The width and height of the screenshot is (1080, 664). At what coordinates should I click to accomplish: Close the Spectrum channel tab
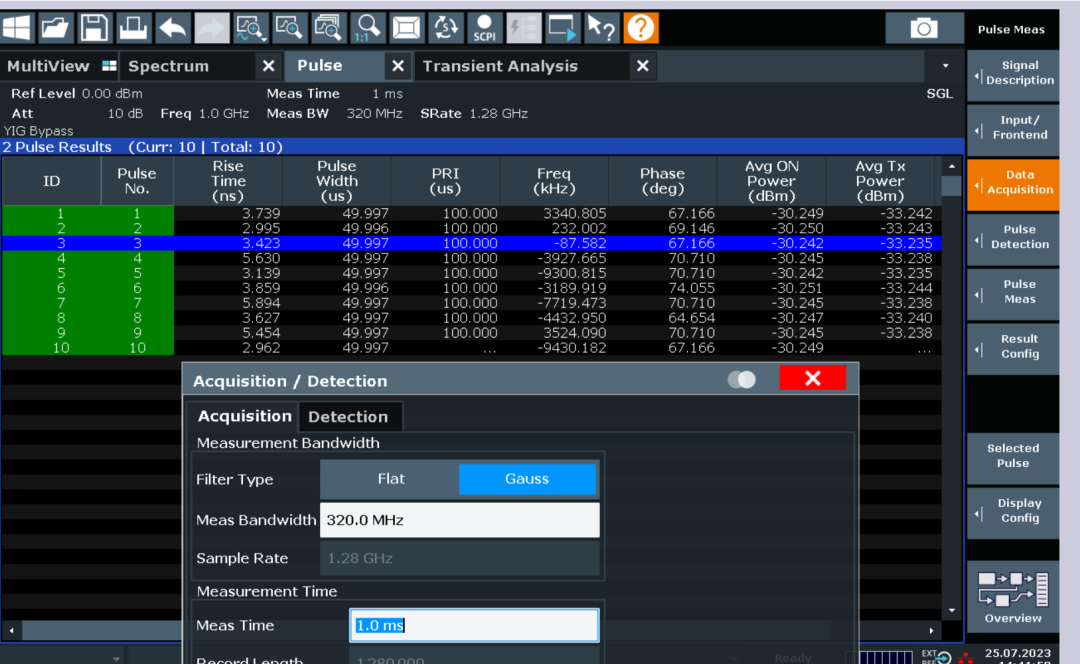coord(269,66)
